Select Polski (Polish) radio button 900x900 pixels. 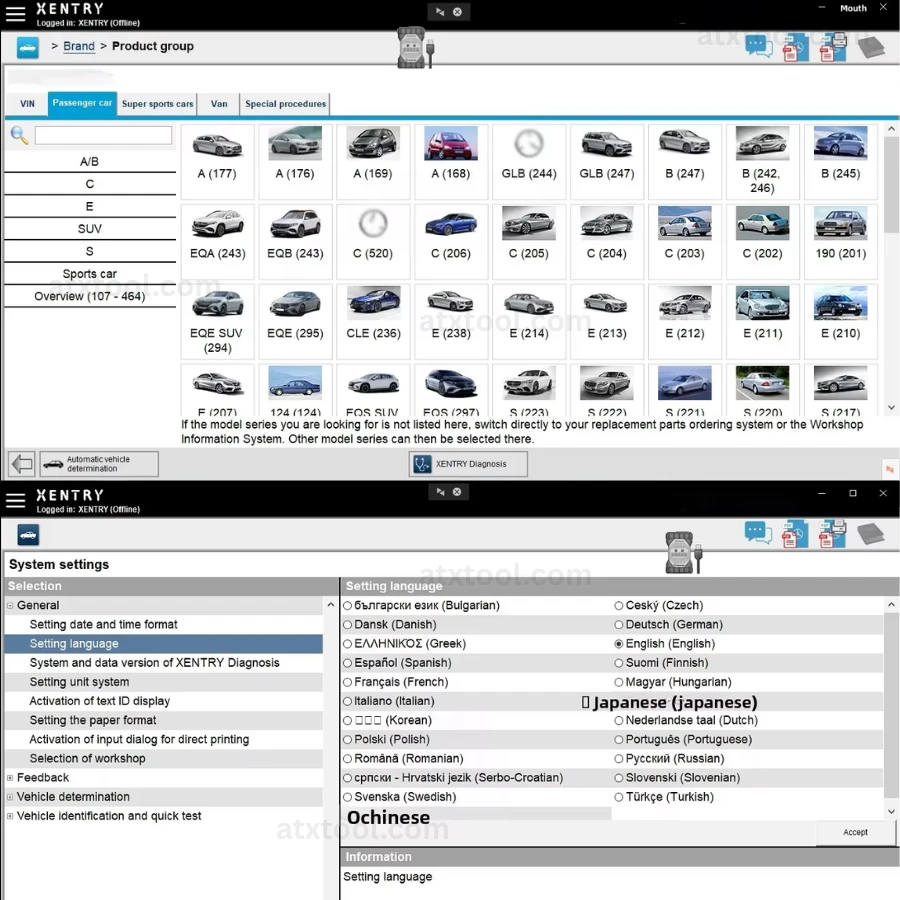click(347, 740)
